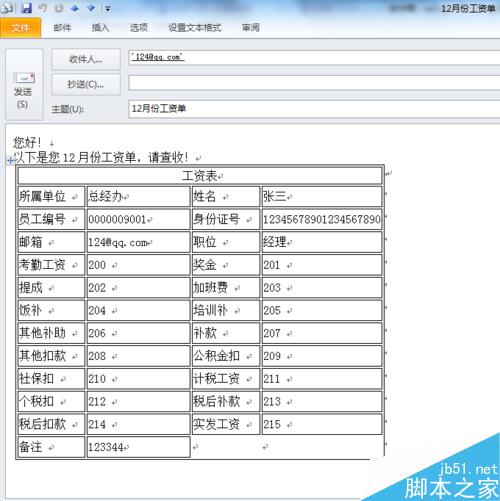Click the Save icon in quick access toolbar
The height and width of the screenshot is (501, 500).
tap(26, 8)
